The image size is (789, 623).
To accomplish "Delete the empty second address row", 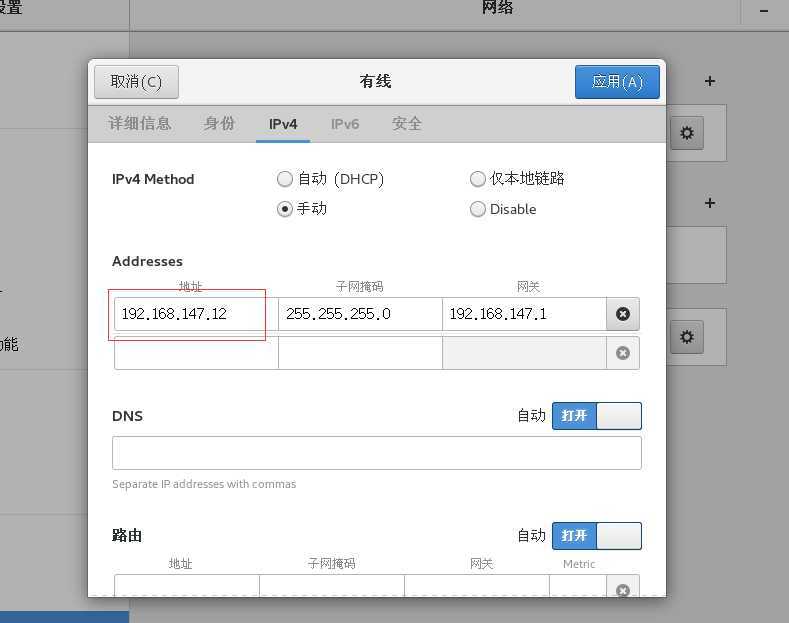I will (622, 353).
